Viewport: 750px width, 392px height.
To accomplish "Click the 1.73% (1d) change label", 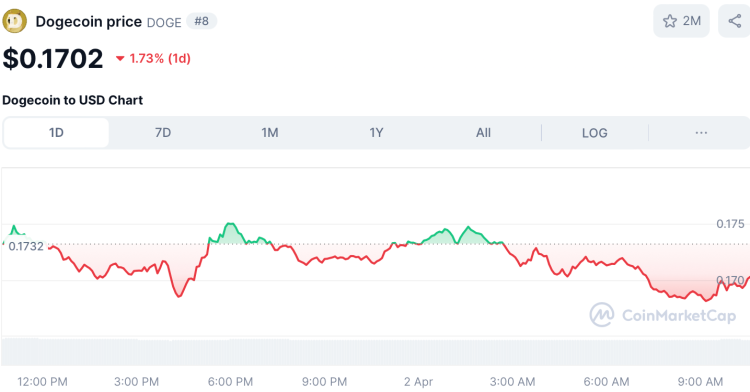I will pos(160,58).
